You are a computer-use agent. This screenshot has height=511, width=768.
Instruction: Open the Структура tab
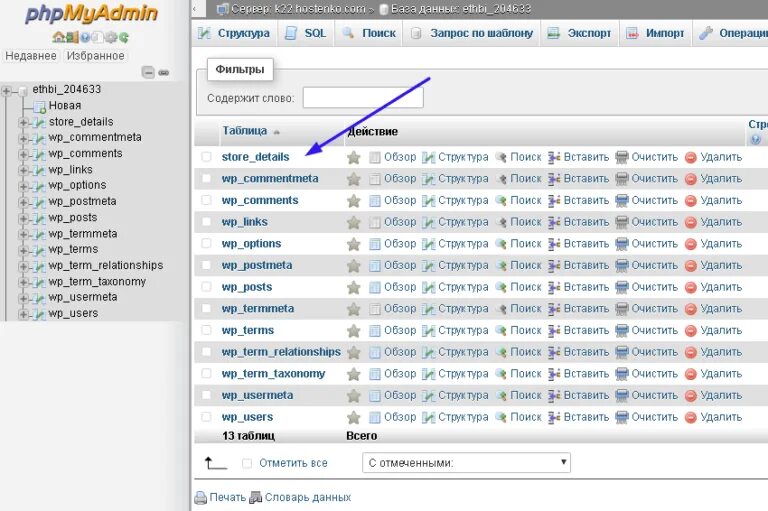coord(234,33)
